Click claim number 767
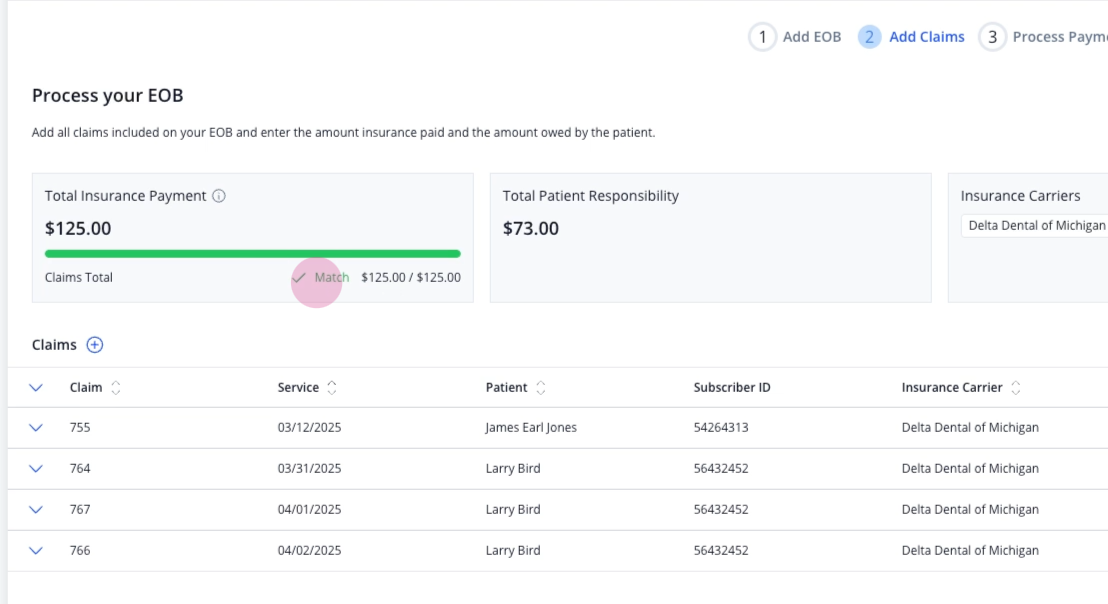 [80, 509]
